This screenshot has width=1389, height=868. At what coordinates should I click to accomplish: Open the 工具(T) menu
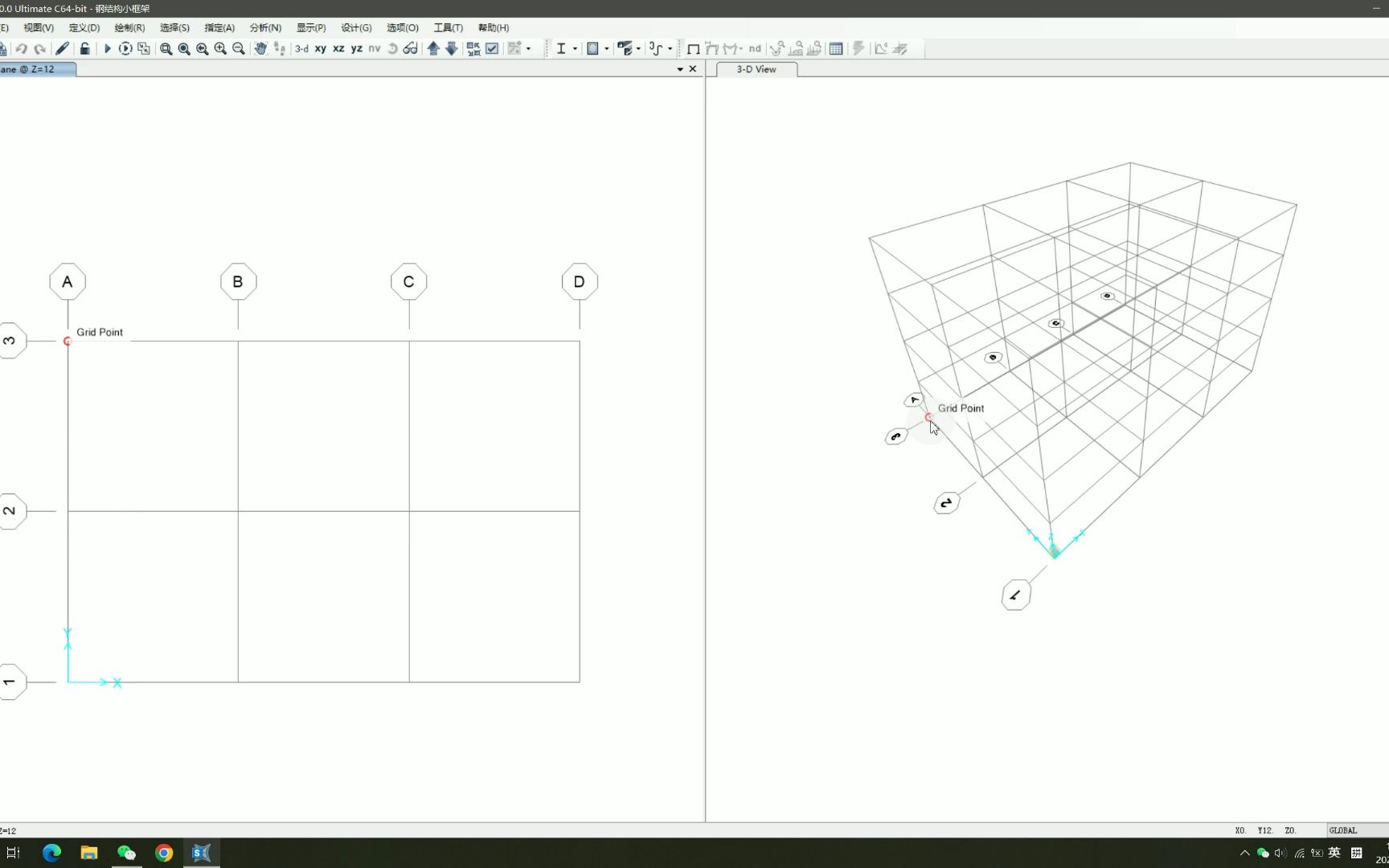click(x=449, y=27)
